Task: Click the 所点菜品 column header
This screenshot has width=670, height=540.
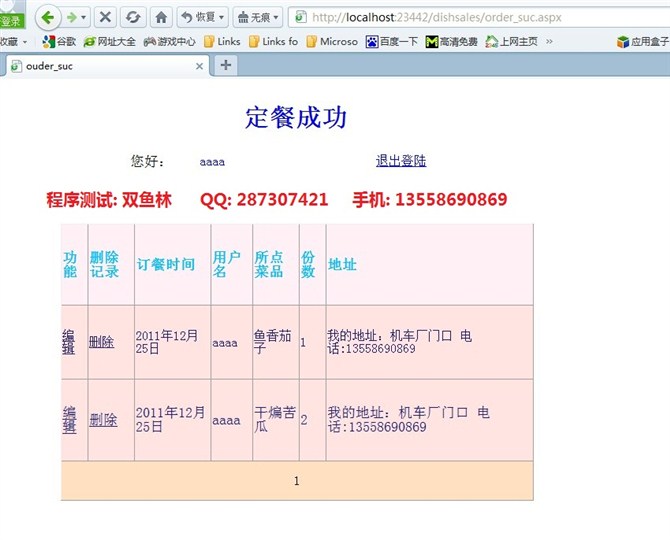Action: pos(268,264)
